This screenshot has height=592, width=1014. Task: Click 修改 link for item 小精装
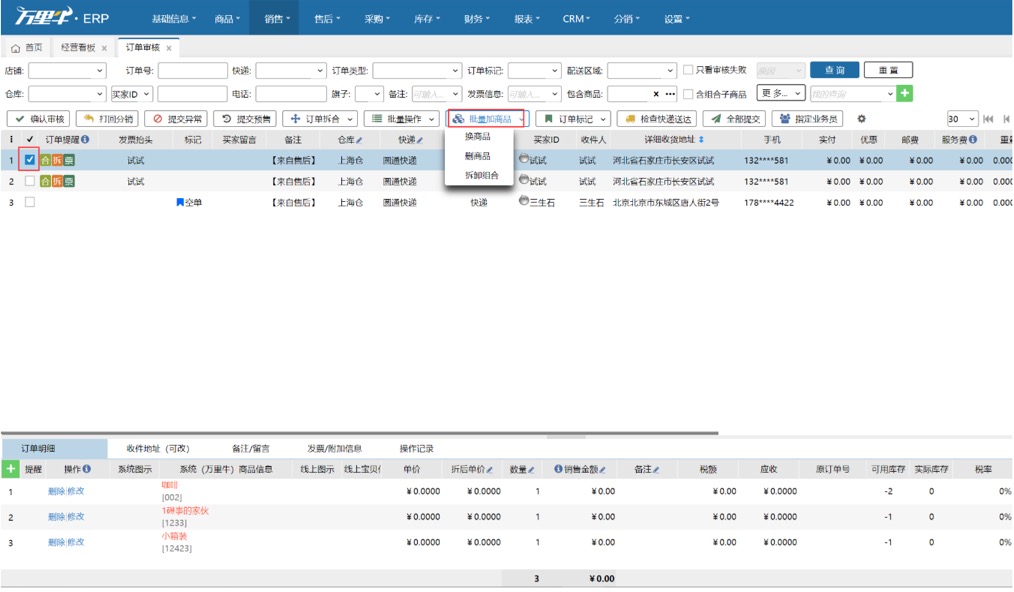(x=76, y=542)
